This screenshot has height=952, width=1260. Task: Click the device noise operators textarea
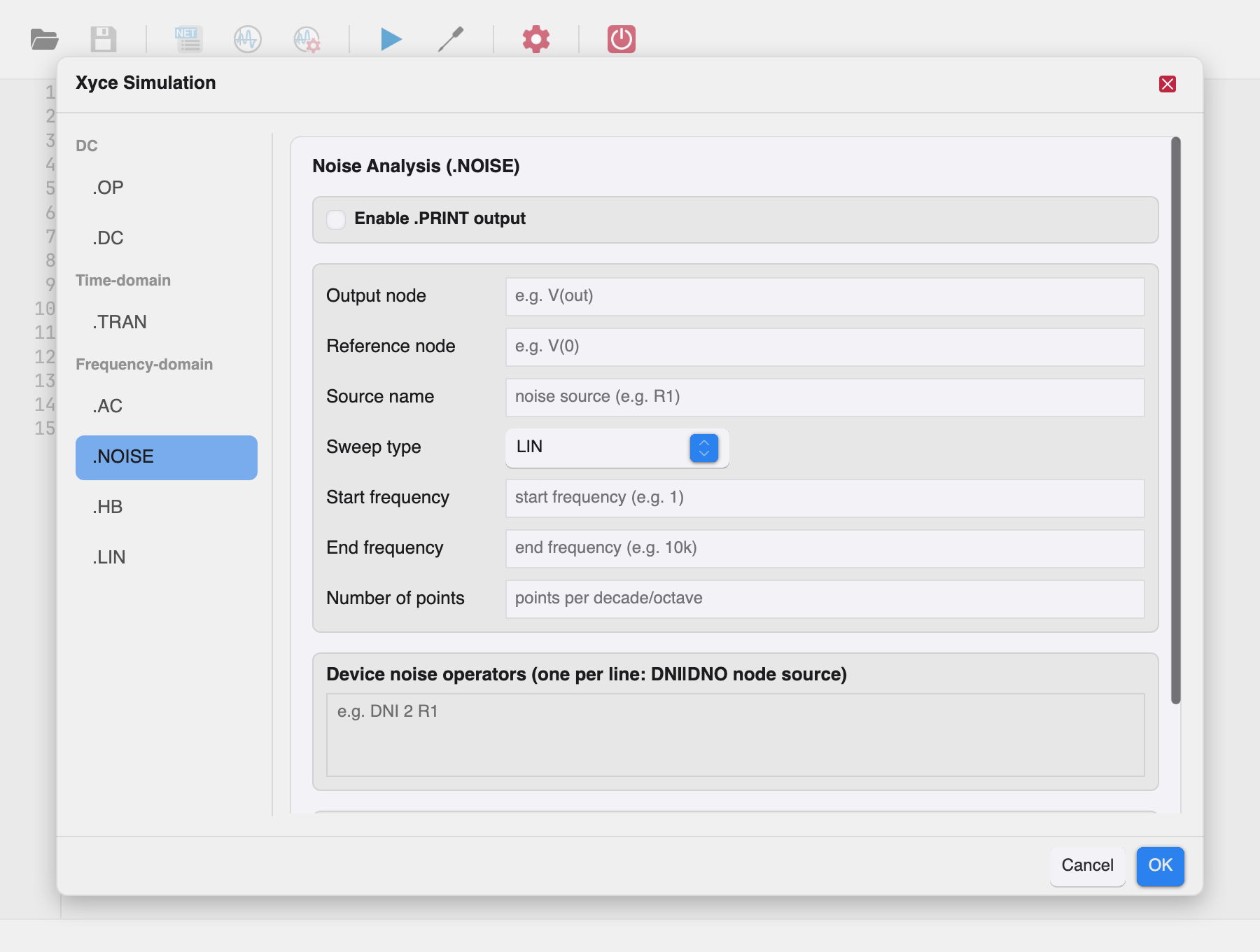(x=736, y=735)
